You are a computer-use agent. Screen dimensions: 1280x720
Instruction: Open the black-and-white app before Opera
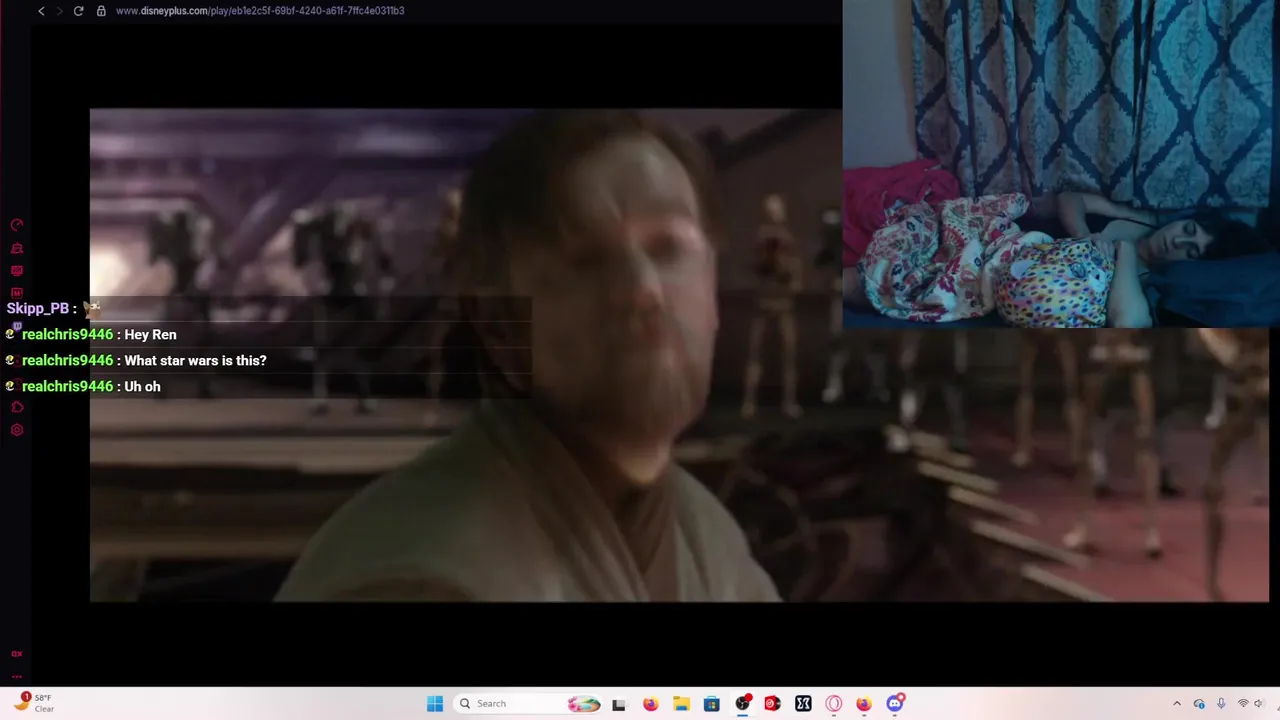tap(803, 704)
